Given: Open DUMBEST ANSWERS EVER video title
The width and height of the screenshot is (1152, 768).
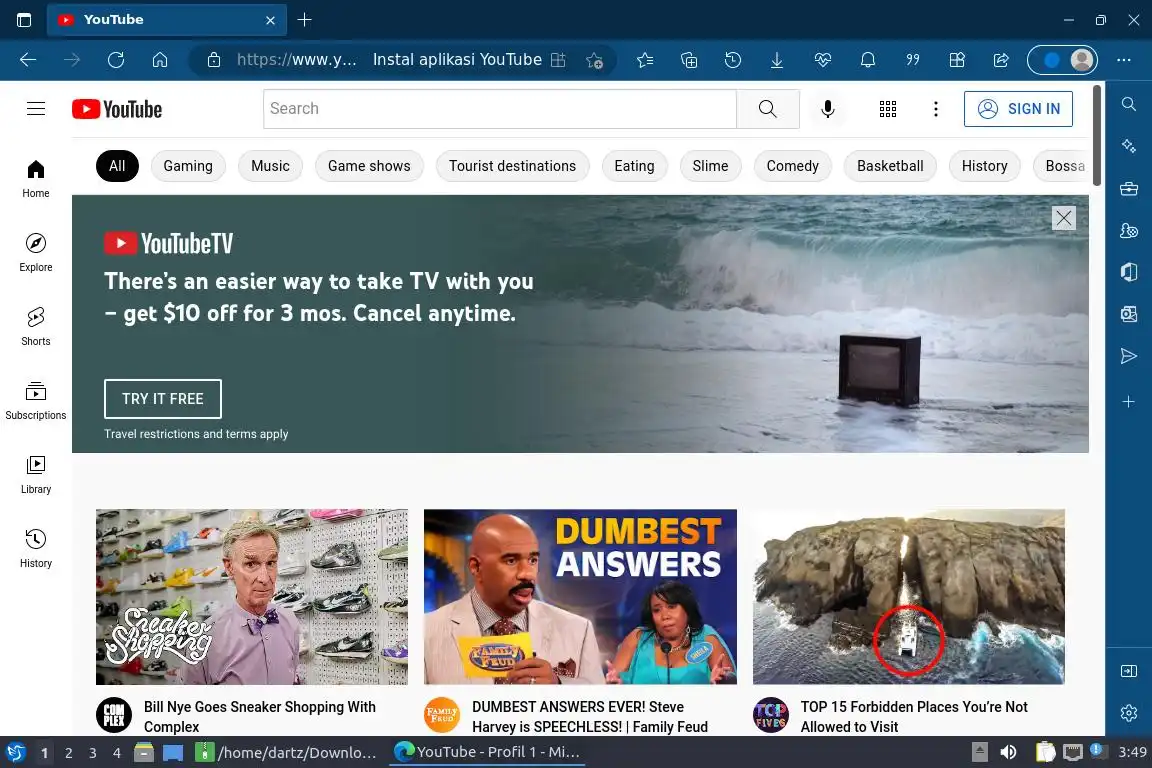Looking at the screenshot, I should point(589,717).
